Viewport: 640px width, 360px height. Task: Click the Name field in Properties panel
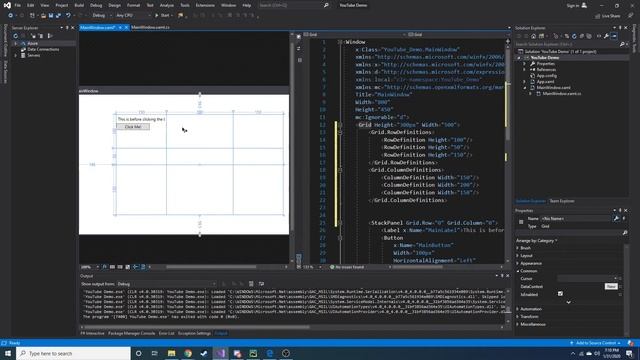click(x=576, y=218)
